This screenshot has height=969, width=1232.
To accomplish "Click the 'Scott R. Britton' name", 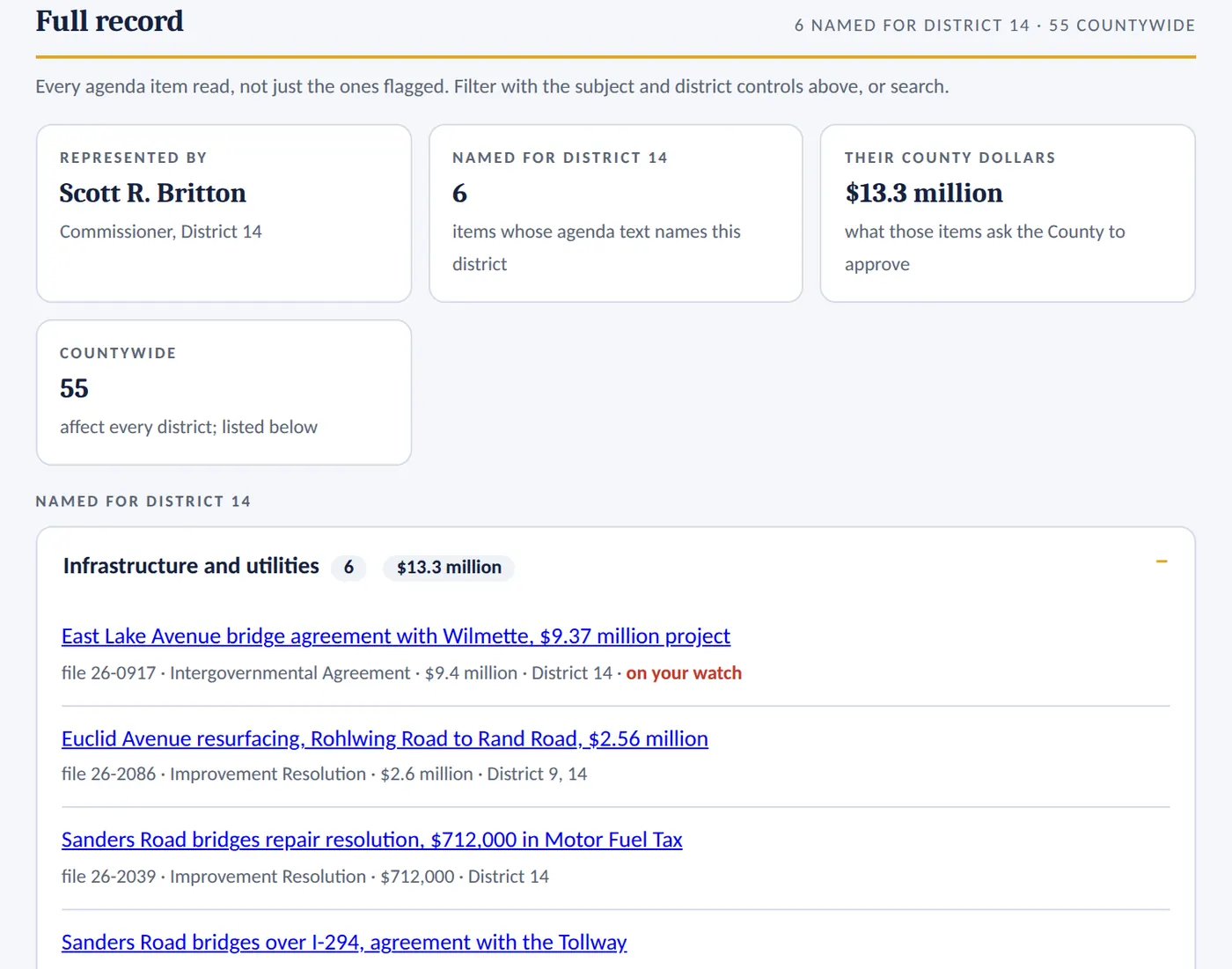I will pyautogui.click(x=153, y=193).
